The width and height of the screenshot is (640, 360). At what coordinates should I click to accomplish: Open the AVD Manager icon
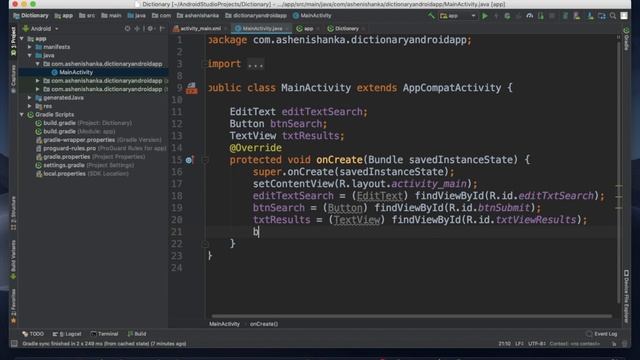coord(577,16)
